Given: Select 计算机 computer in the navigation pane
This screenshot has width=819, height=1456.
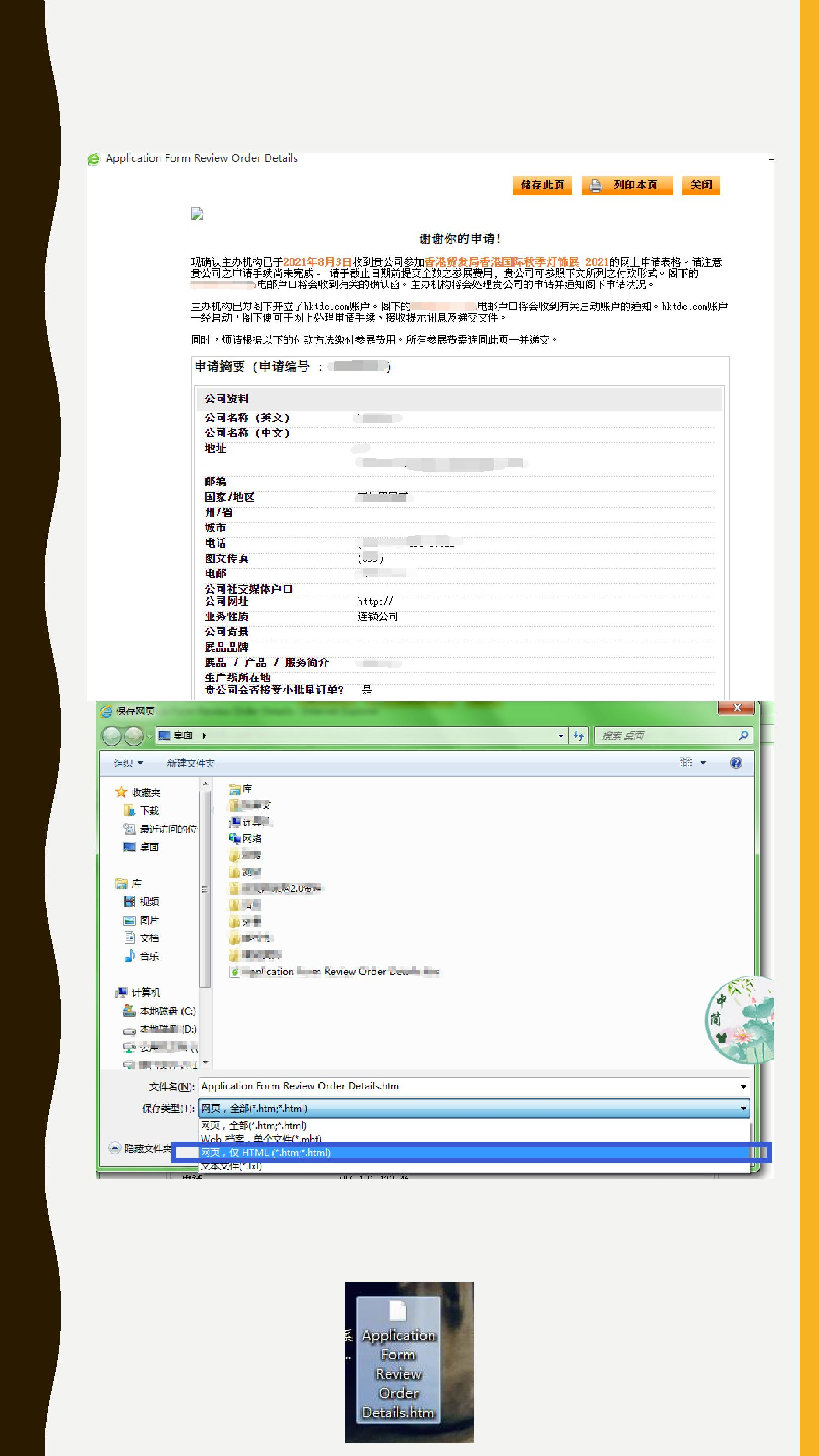Looking at the screenshot, I should click(x=138, y=992).
